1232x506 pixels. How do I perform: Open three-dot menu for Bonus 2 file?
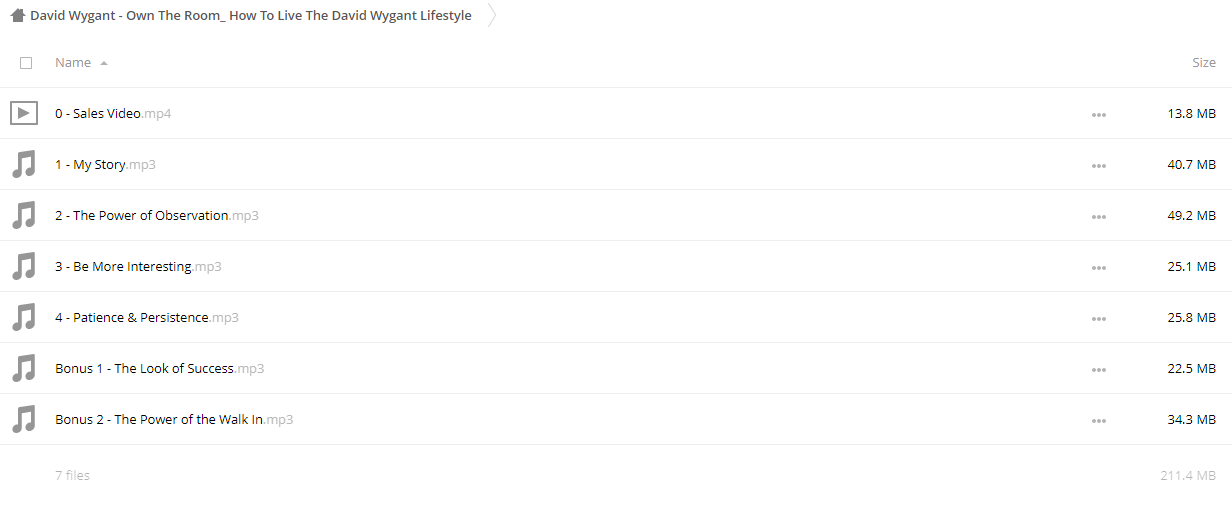pyautogui.click(x=1099, y=420)
